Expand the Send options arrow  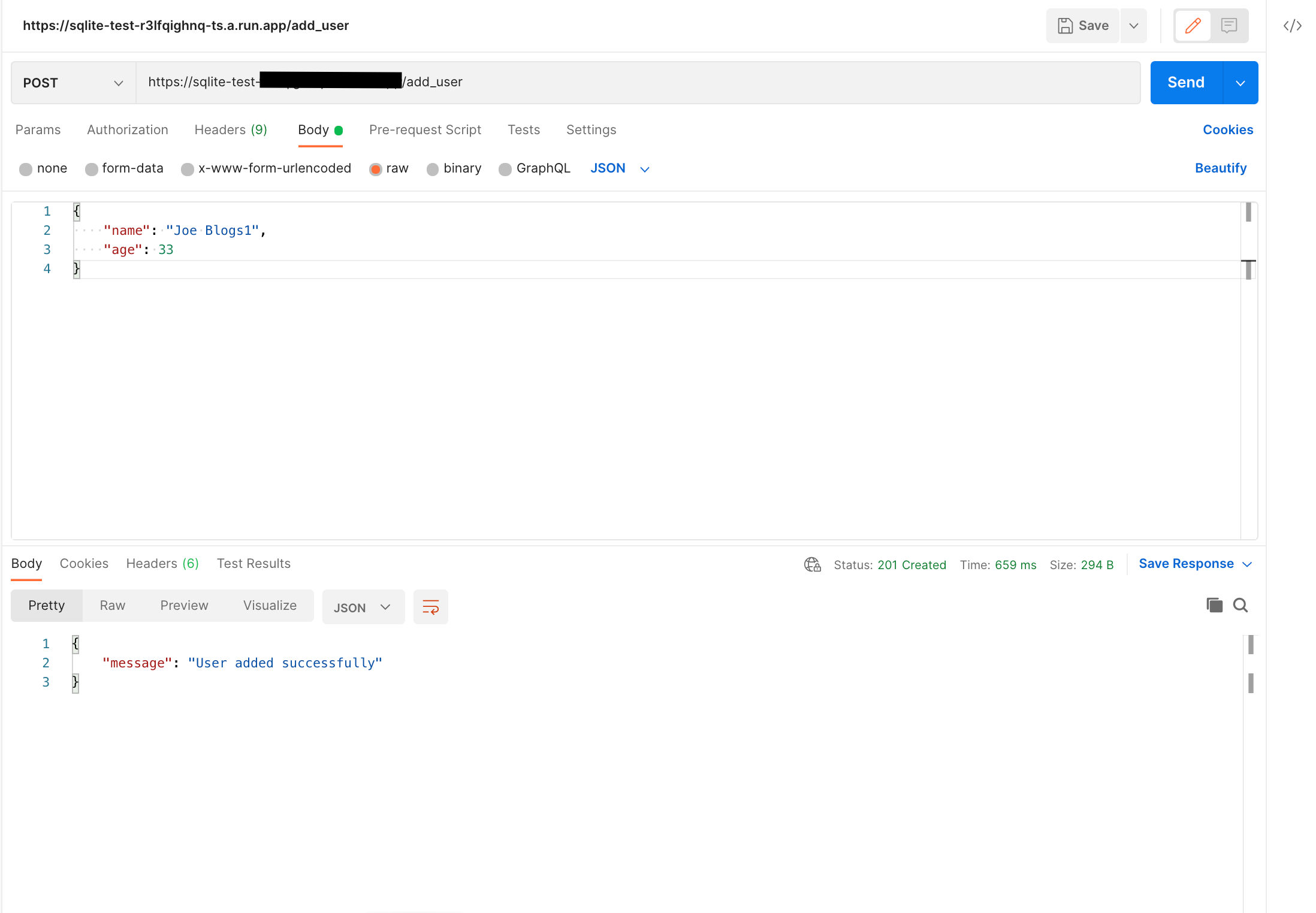tap(1240, 83)
